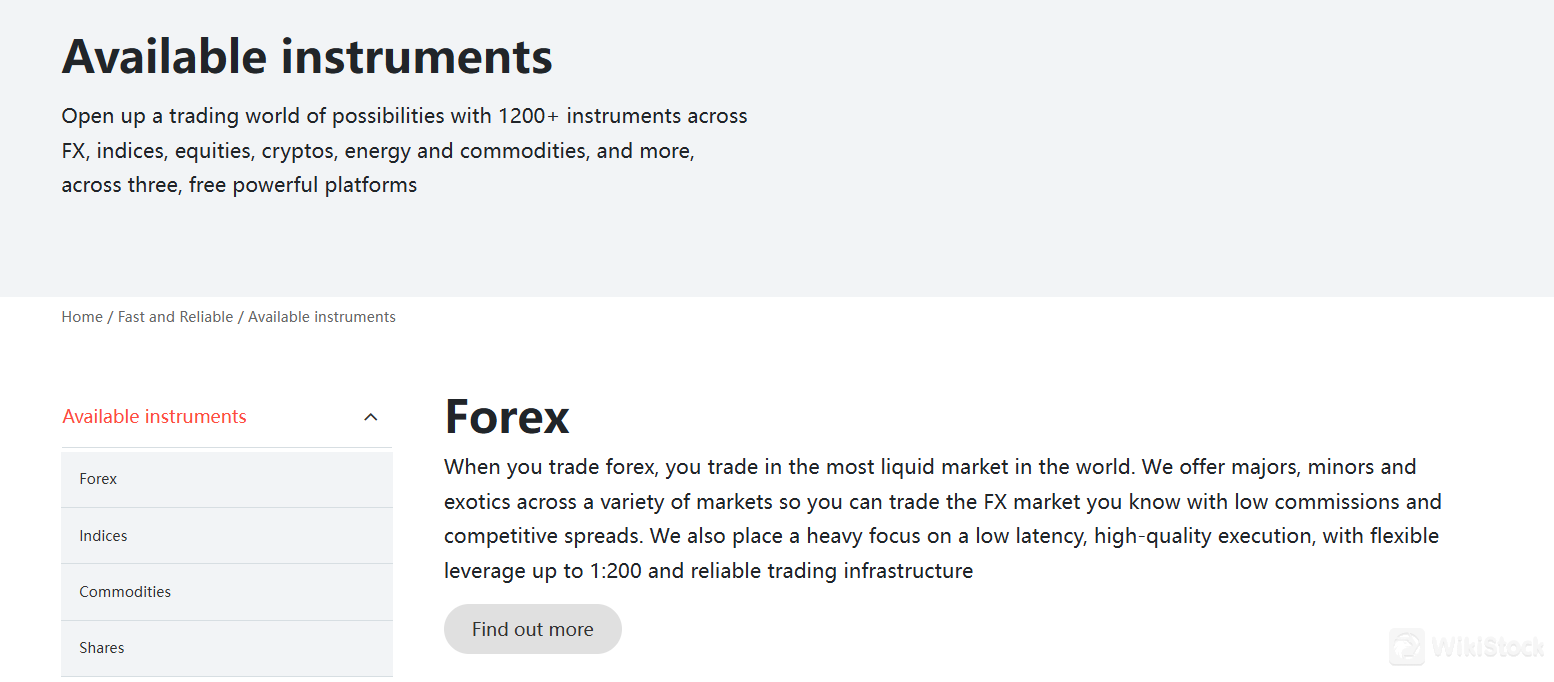The width and height of the screenshot is (1554, 682).
Task: Go to Shares in the sidebar
Action: tap(102, 648)
